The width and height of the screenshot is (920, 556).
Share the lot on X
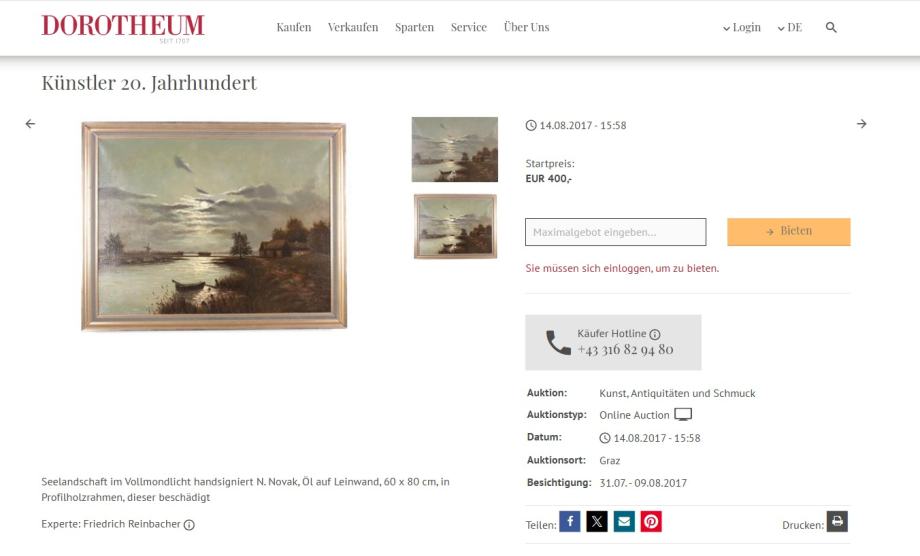[x=597, y=521]
